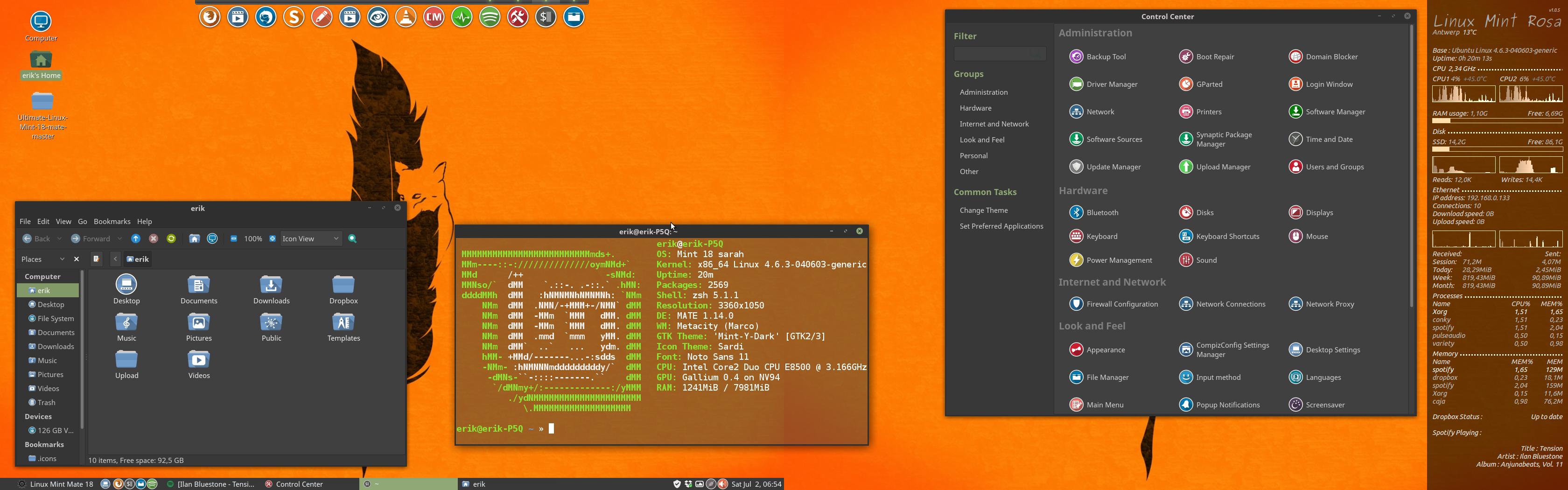The image size is (1568, 490).
Task: Click clock showing Sat Jul 2, 06:54
Action: [756, 484]
